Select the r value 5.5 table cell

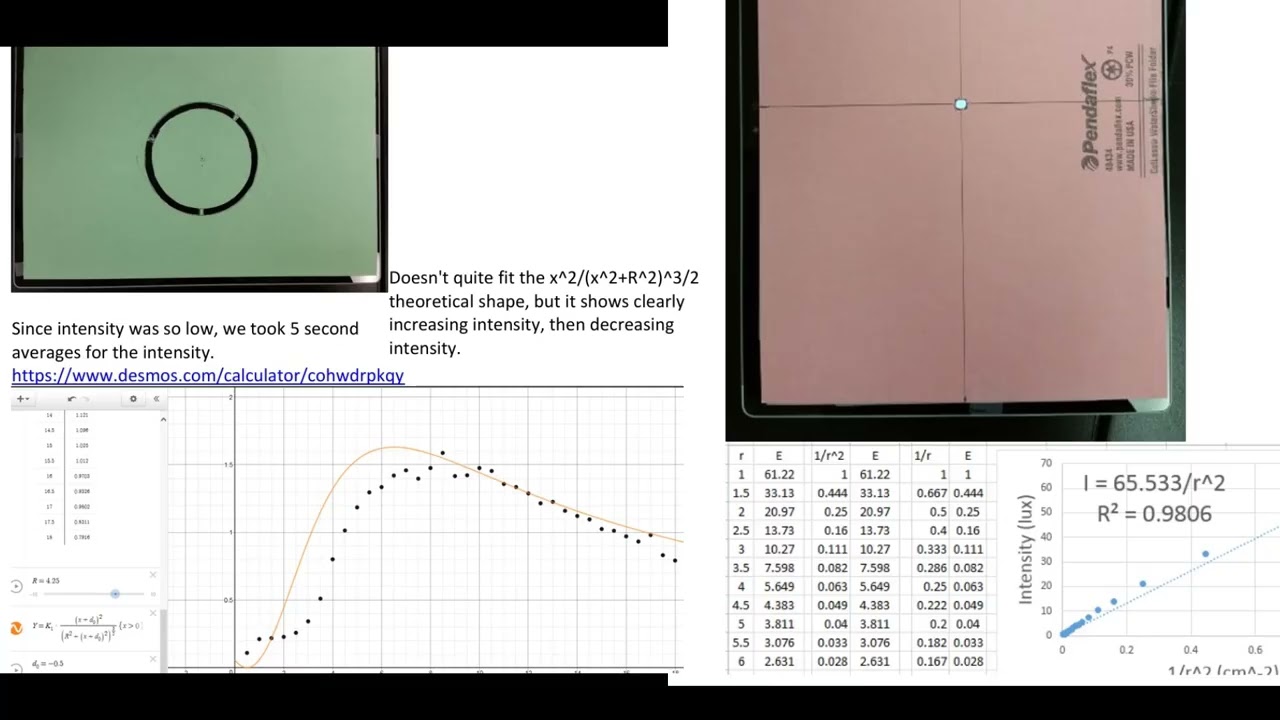tap(741, 643)
